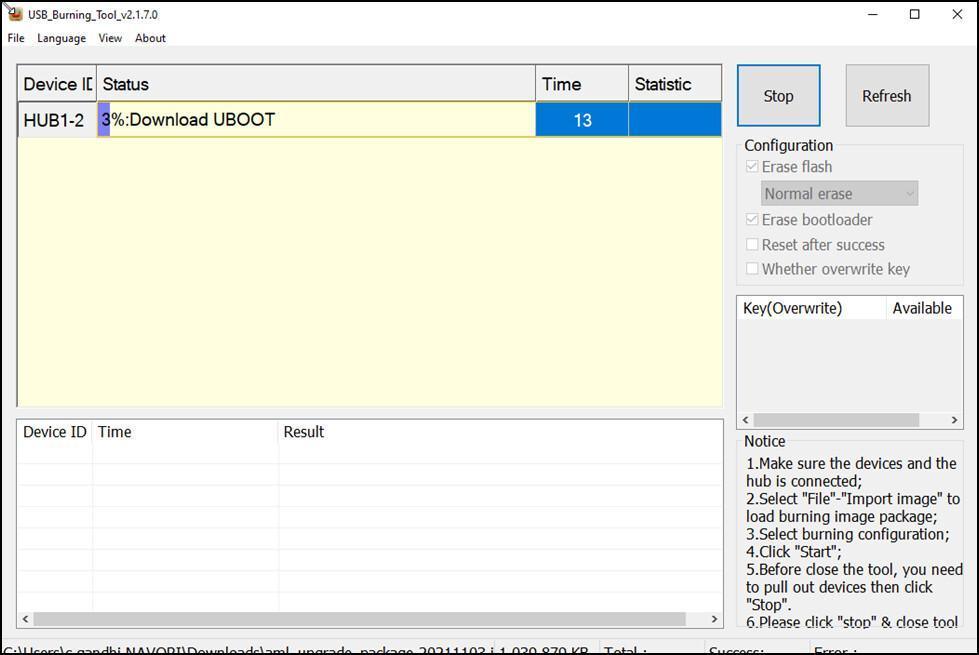Click the USB Burning Tool app icon
This screenshot has width=979, height=655.
(x=14, y=14)
